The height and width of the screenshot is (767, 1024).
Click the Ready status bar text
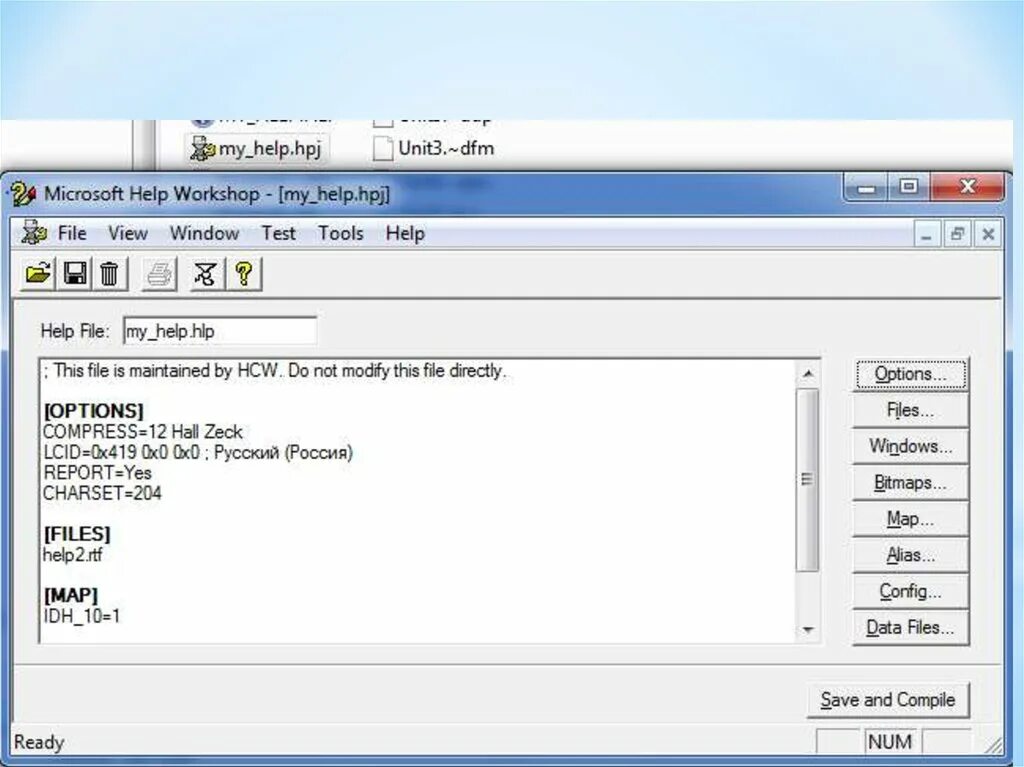coord(39,743)
